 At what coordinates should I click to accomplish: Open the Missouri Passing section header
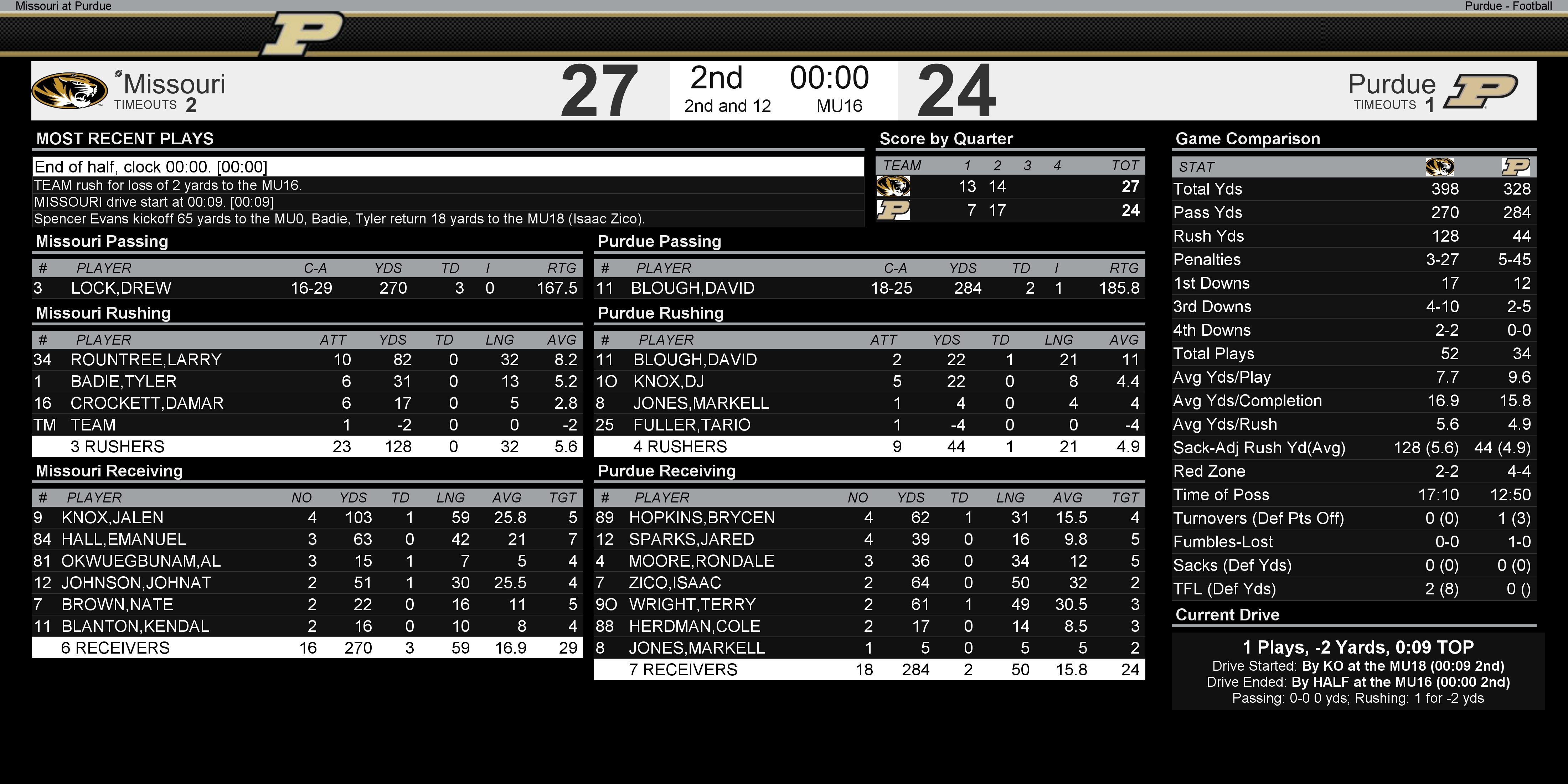102,242
